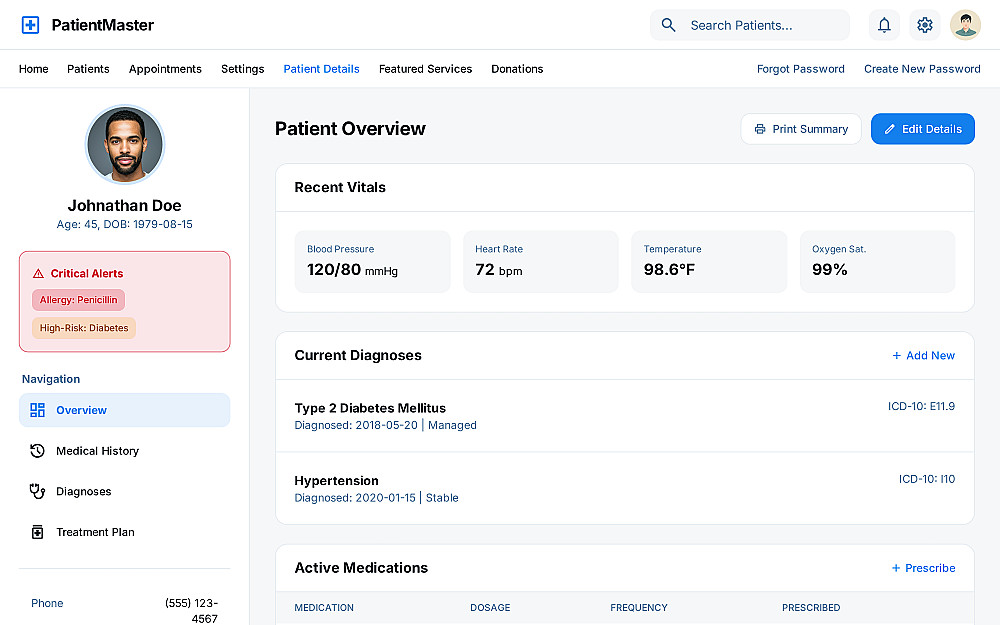Image resolution: width=1000 pixels, height=625 pixels.
Task: Open the Forgot Password link
Action: click(800, 69)
